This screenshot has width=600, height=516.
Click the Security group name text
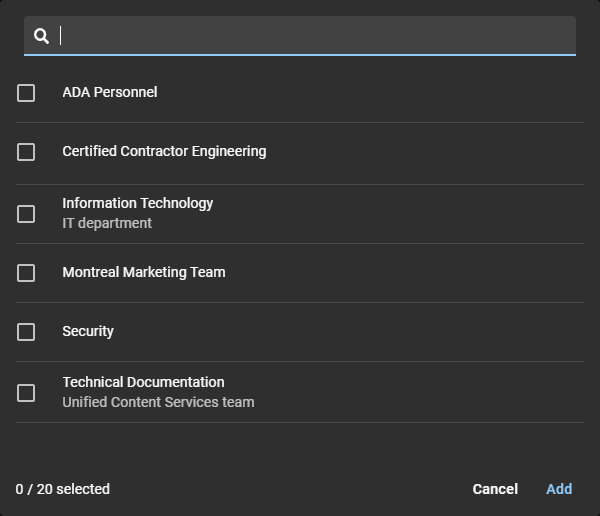tap(88, 331)
